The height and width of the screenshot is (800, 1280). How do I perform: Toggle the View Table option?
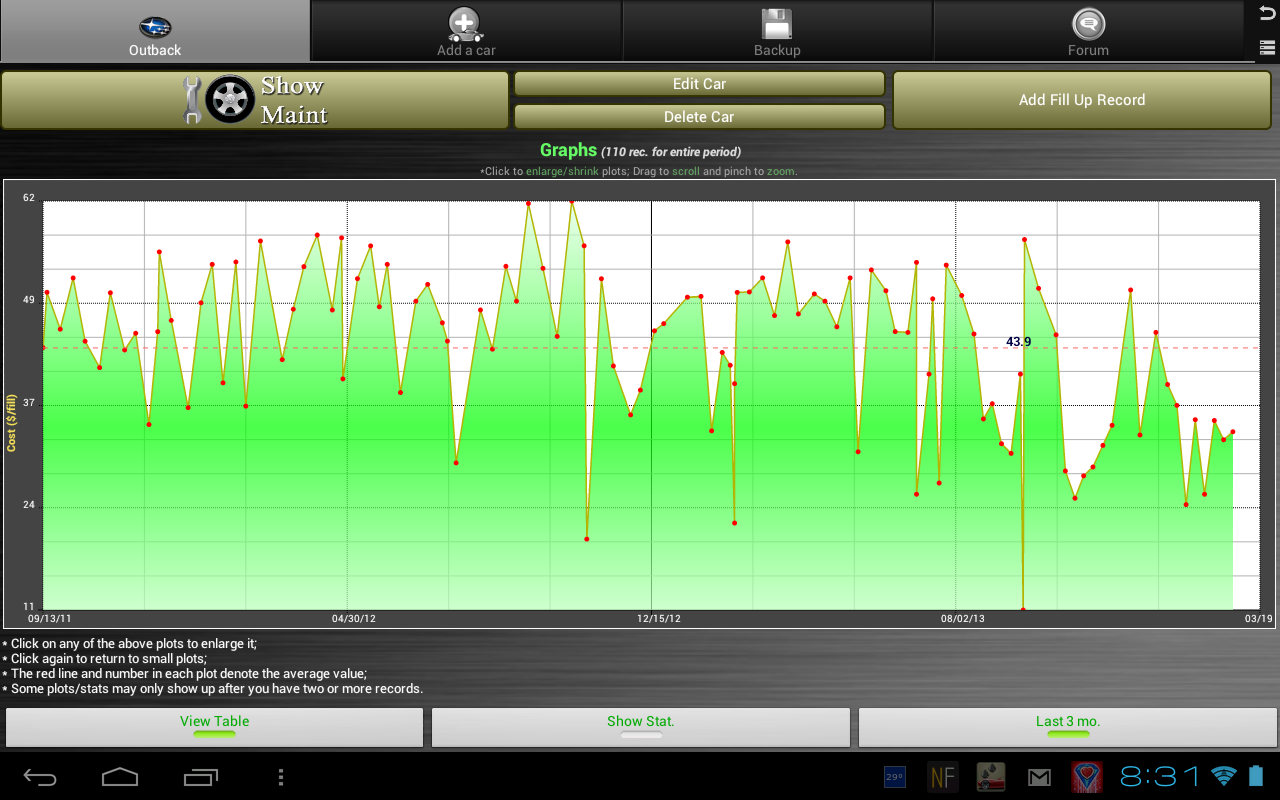tap(215, 727)
